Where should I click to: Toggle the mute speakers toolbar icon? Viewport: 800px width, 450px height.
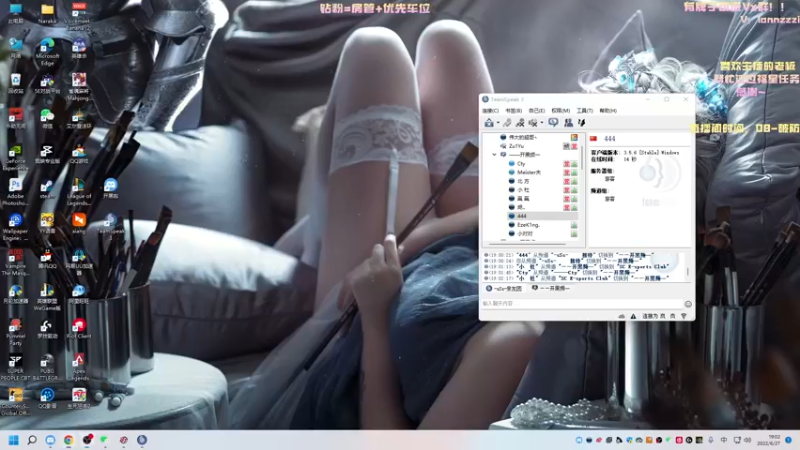[533, 122]
